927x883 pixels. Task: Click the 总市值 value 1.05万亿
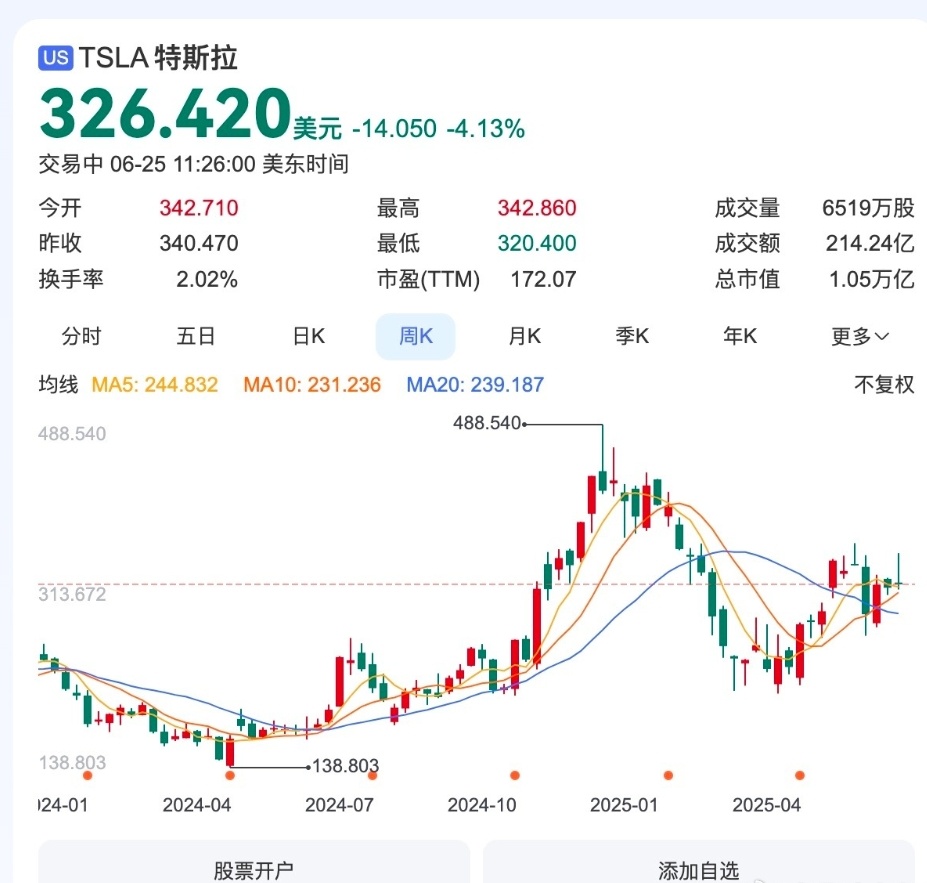pos(871,279)
